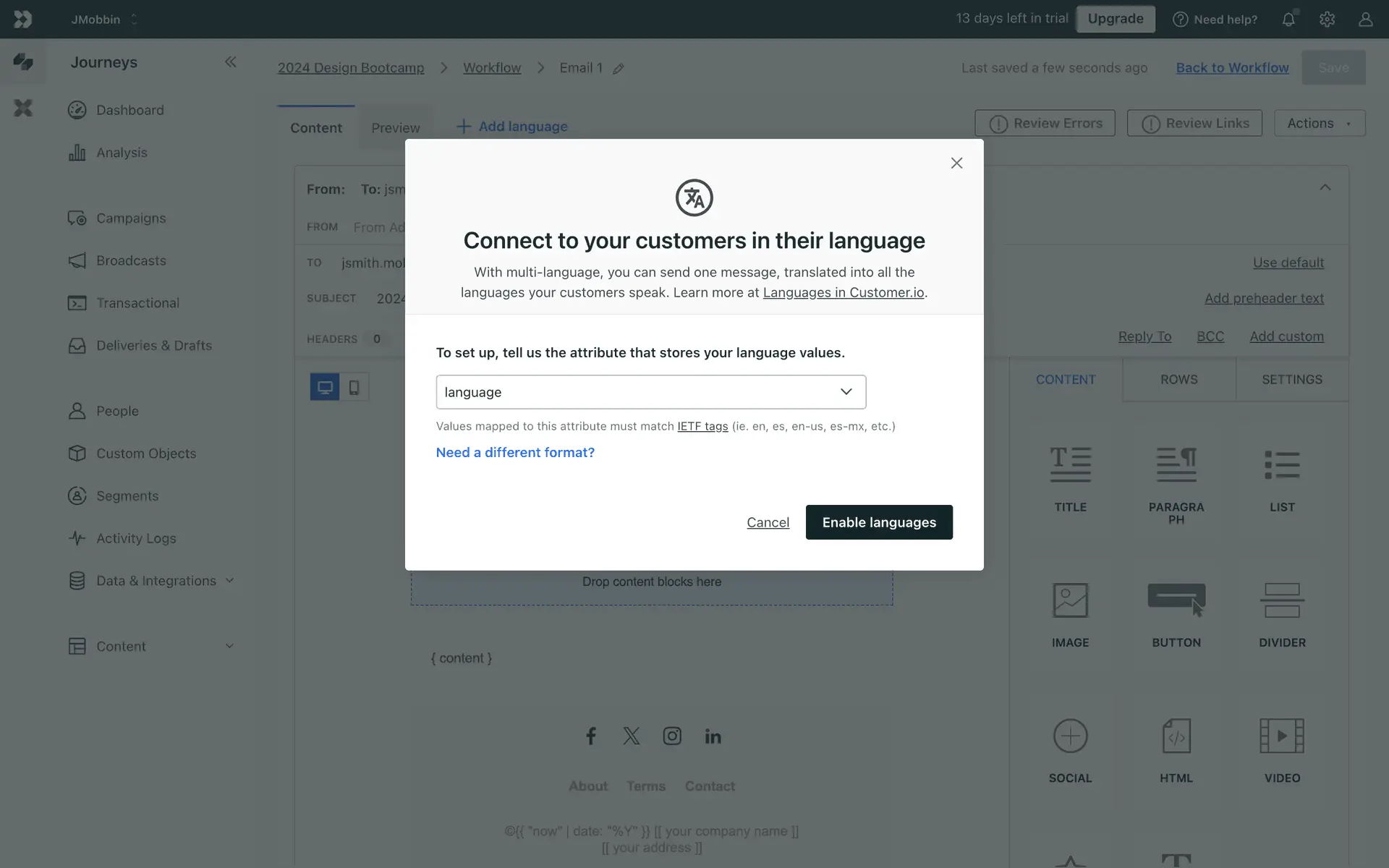Open notifications bell icon
The height and width of the screenshot is (868, 1389).
(x=1288, y=20)
